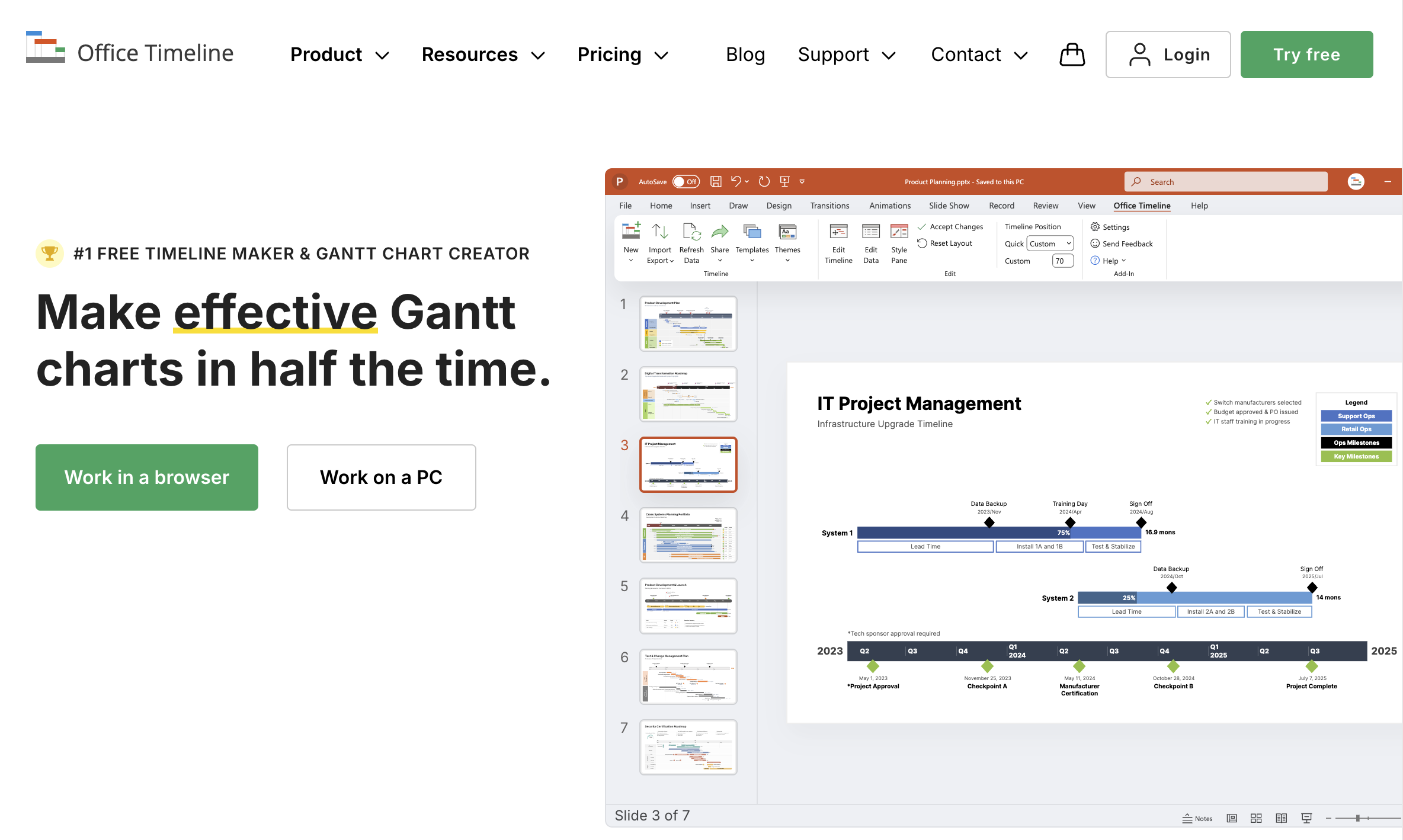Open the Themes ribbon icon
Screen dimensions: 1403x840
click(787, 231)
